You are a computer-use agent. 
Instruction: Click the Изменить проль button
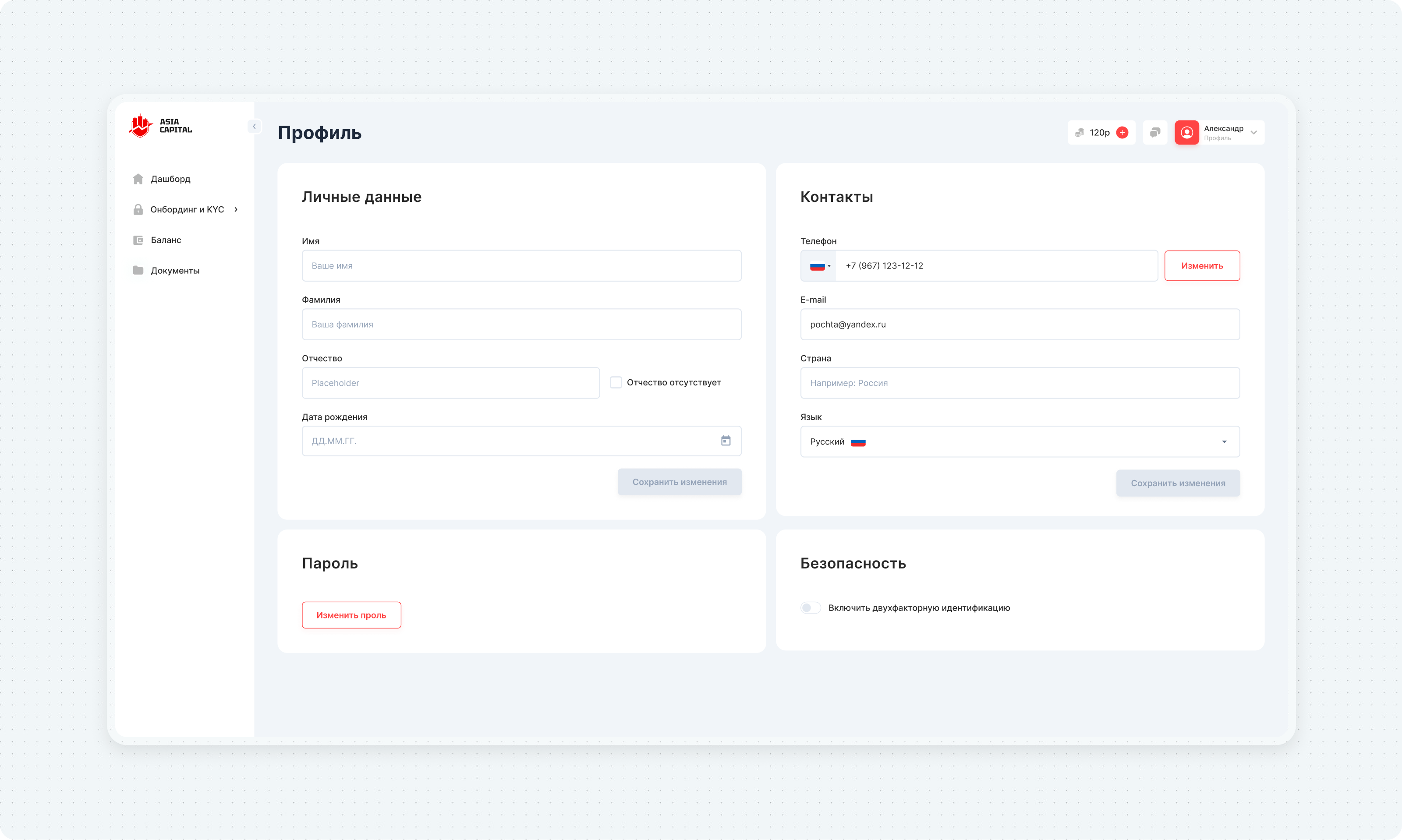click(x=351, y=615)
